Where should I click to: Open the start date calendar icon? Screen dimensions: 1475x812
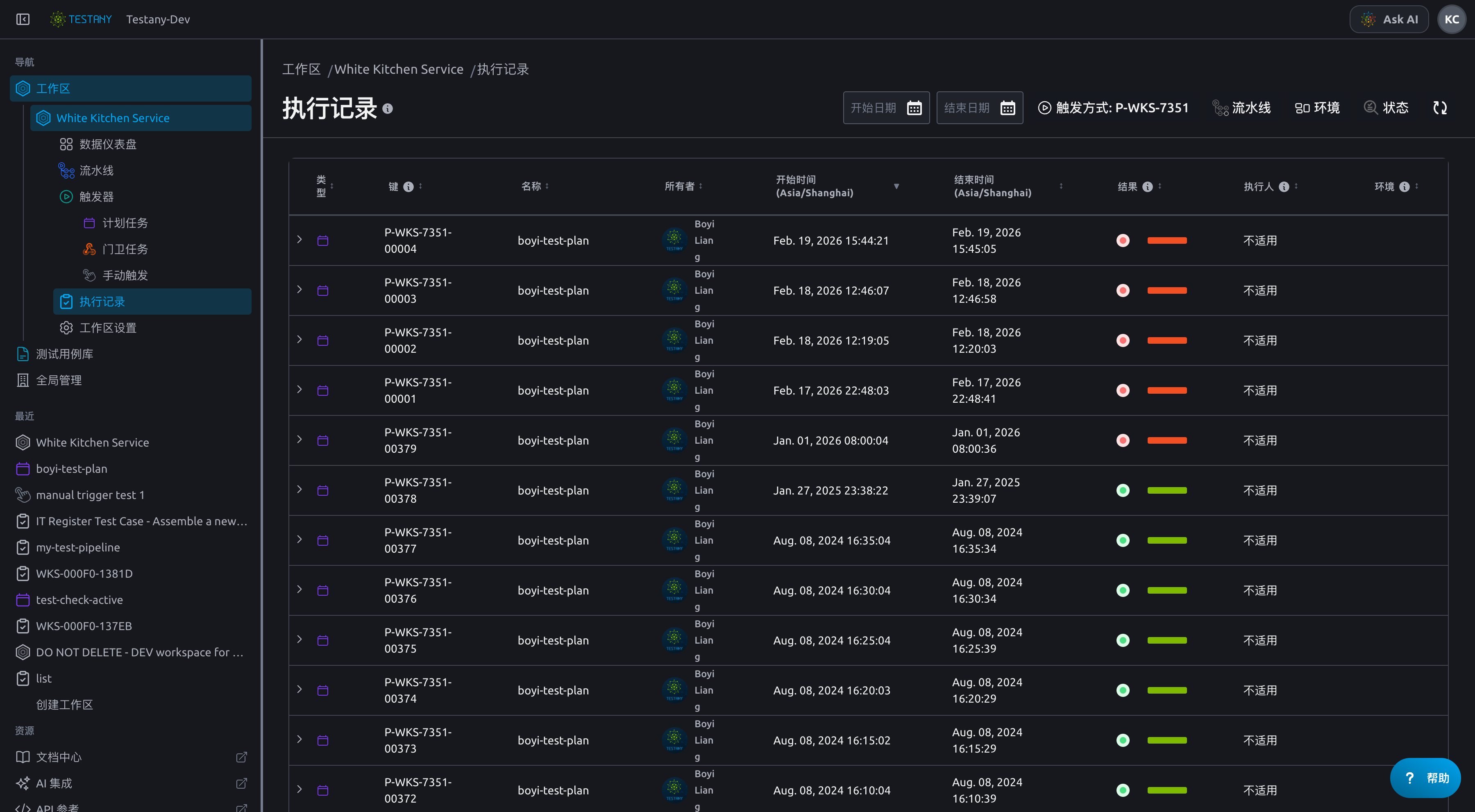(x=914, y=108)
